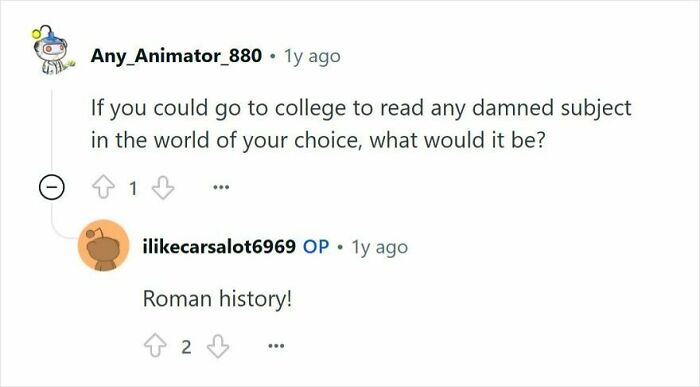This screenshot has width=700, height=387.
Task: Click the vote count 1 on top comment
Action: tap(133, 188)
